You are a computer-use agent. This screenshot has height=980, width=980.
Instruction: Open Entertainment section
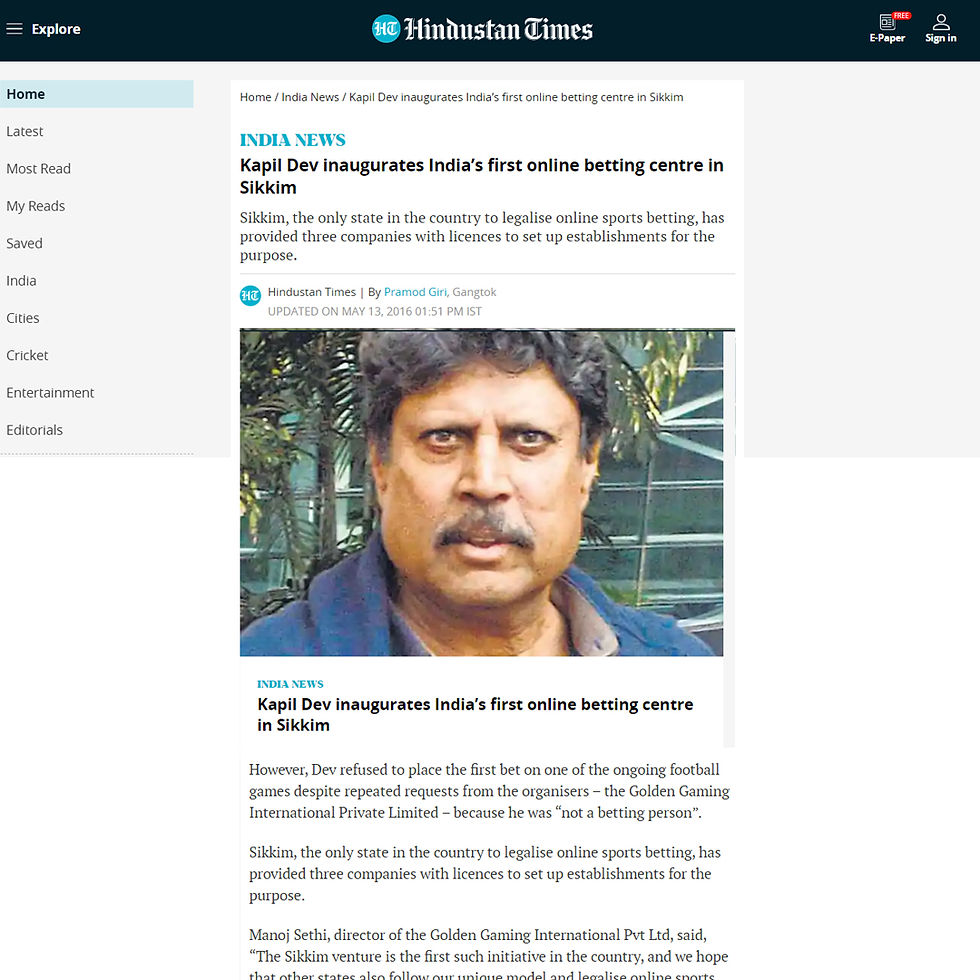pos(50,392)
